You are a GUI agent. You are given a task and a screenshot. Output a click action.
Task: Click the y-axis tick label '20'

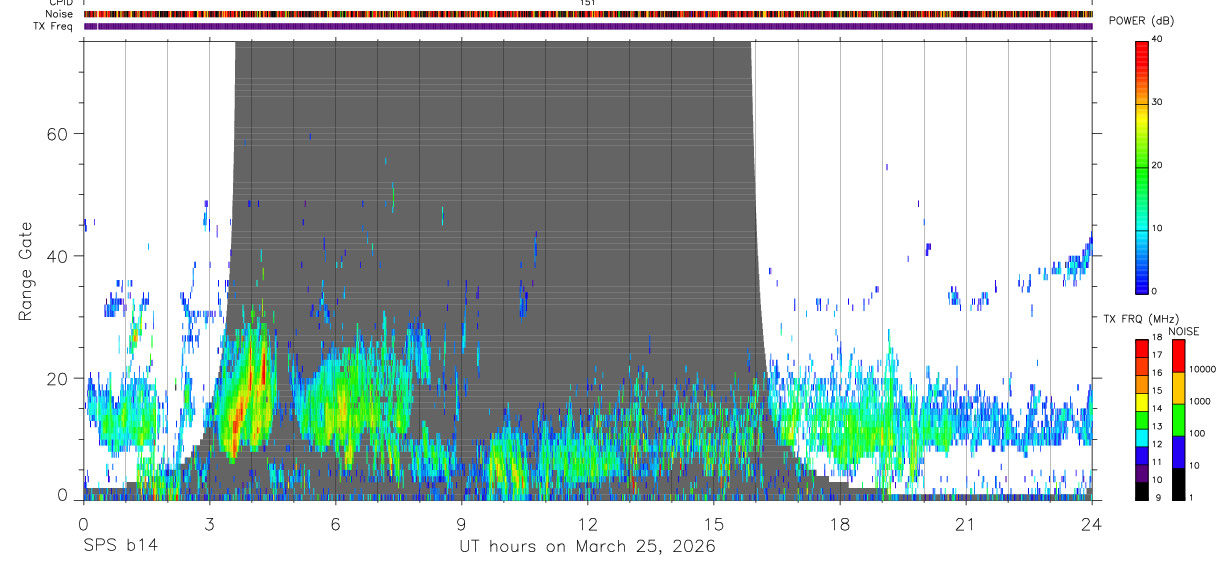tap(59, 378)
